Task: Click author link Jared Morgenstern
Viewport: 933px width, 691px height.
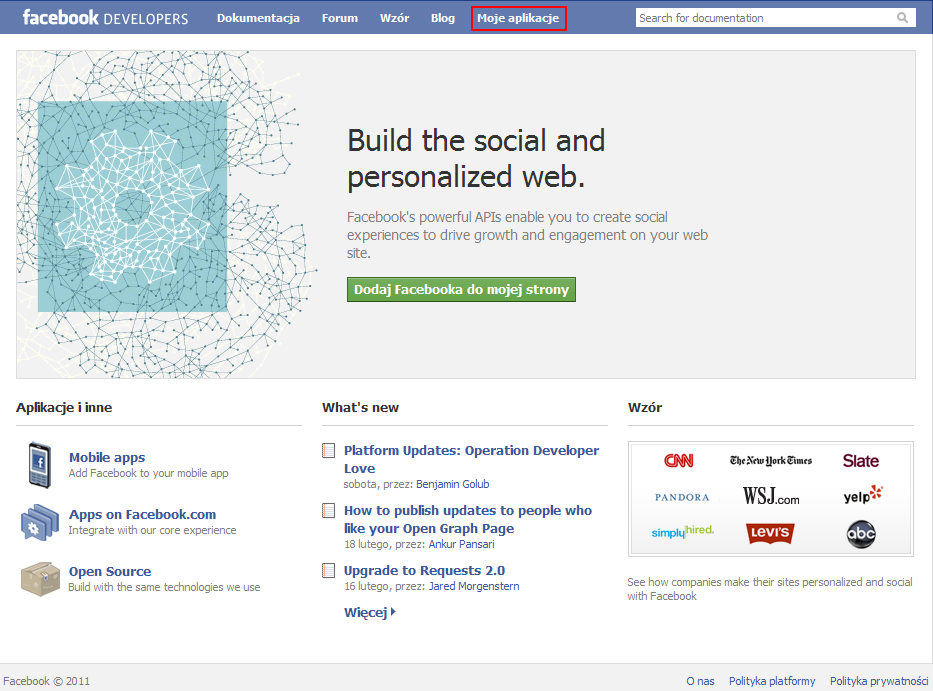Action: pyautogui.click(x=474, y=586)
